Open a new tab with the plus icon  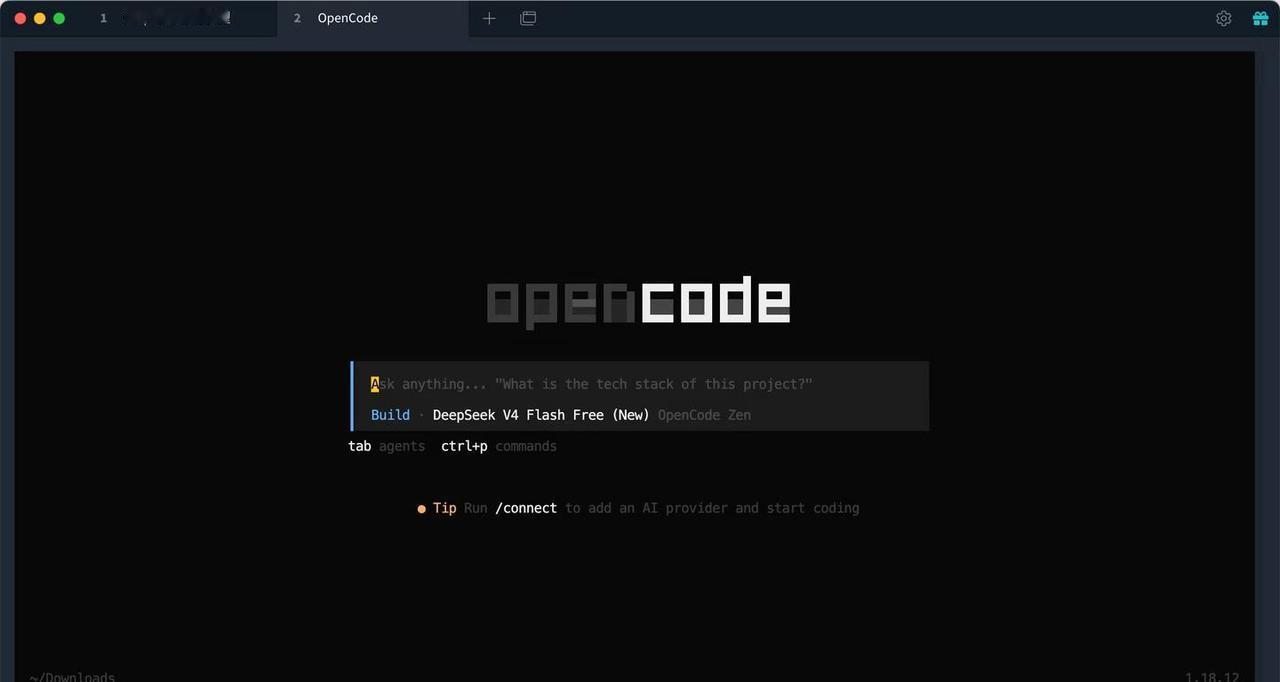489,18
